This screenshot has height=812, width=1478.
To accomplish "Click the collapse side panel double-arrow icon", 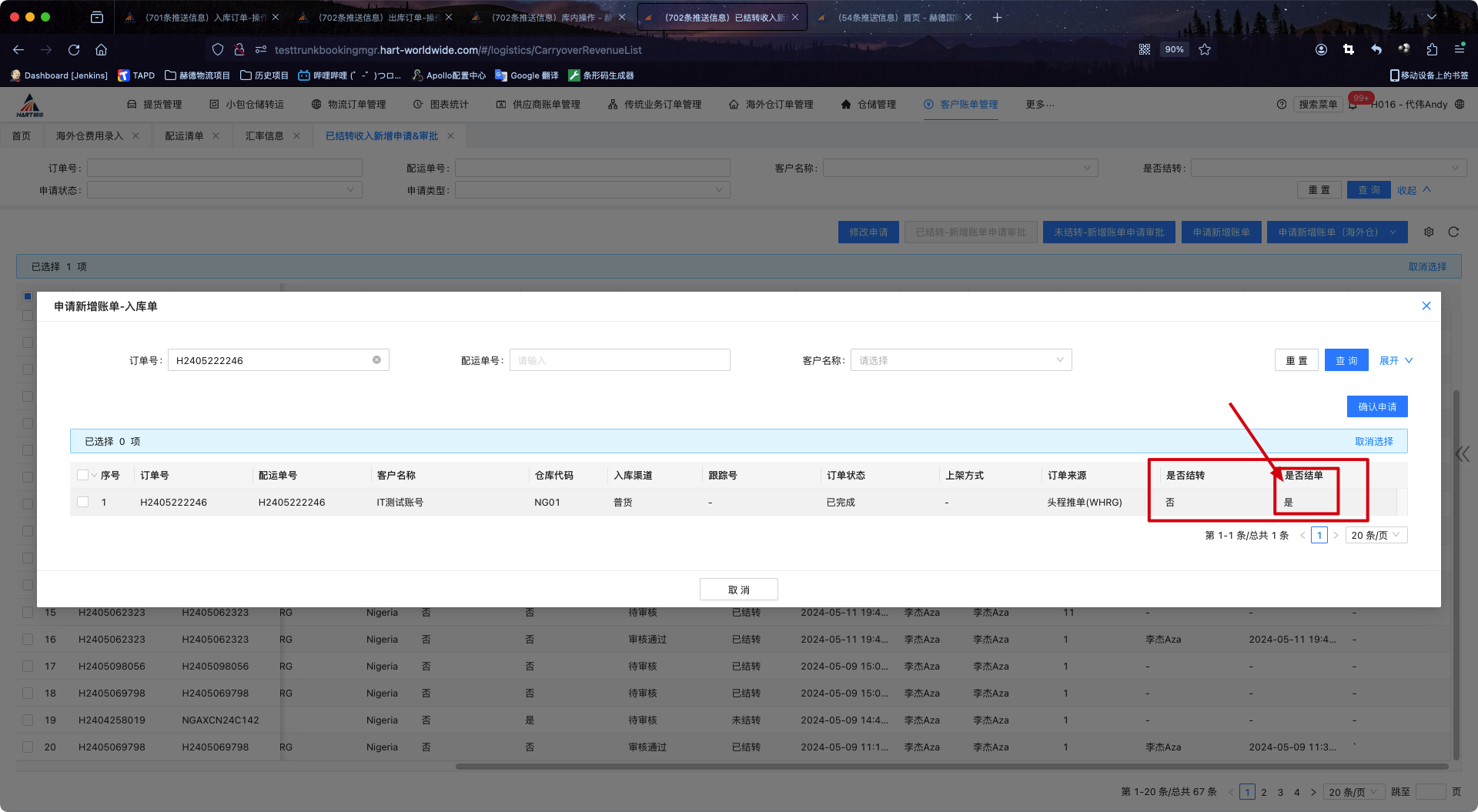I will click(1462, 454).
